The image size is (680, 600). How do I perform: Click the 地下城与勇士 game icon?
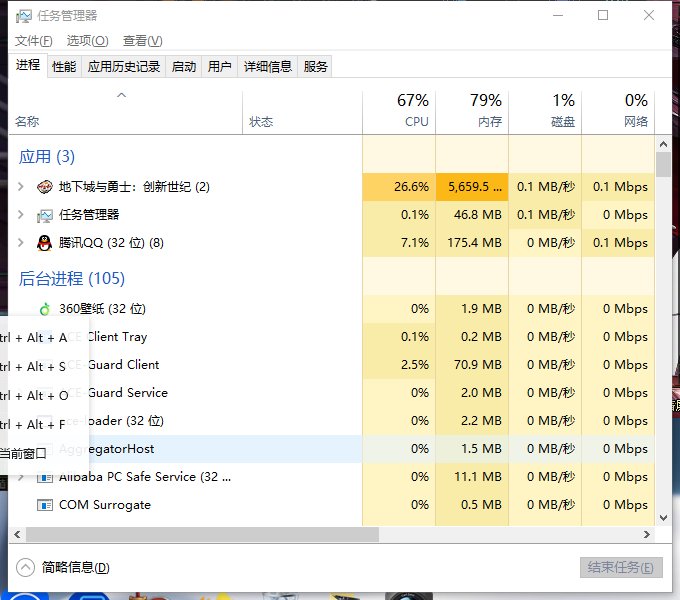click(x=45, y=187)
